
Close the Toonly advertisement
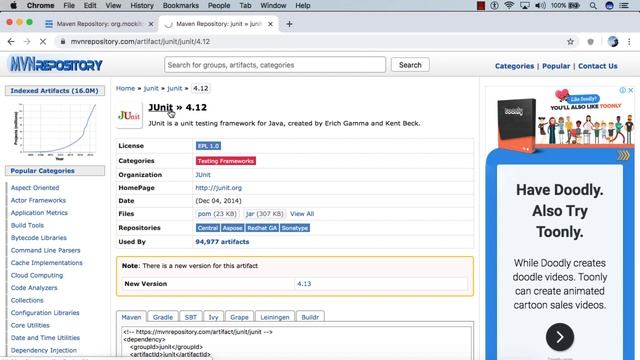631,90
